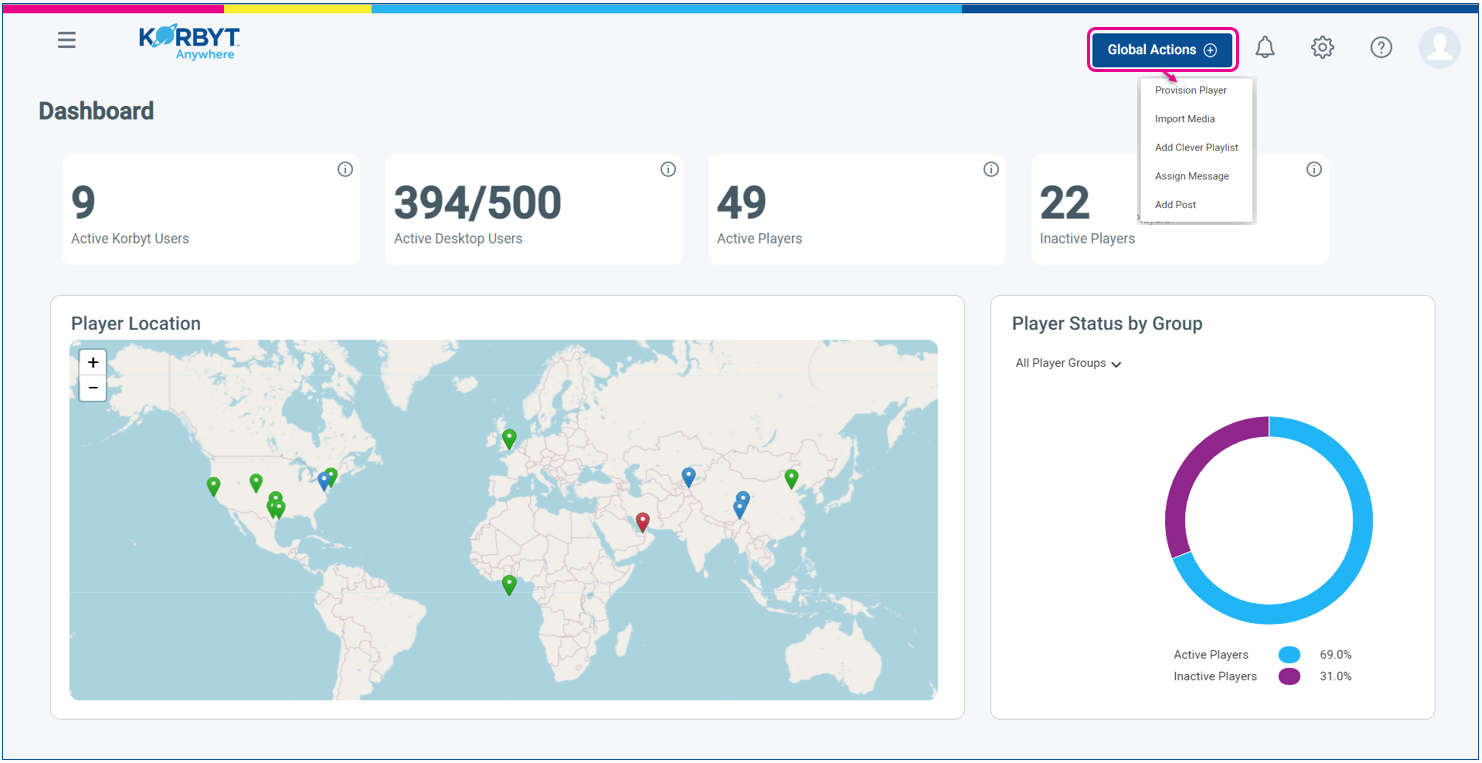Click the Korbyt Anywhere logo
1482x763 pixels.
pyautogui.click(x=189, y=42)
